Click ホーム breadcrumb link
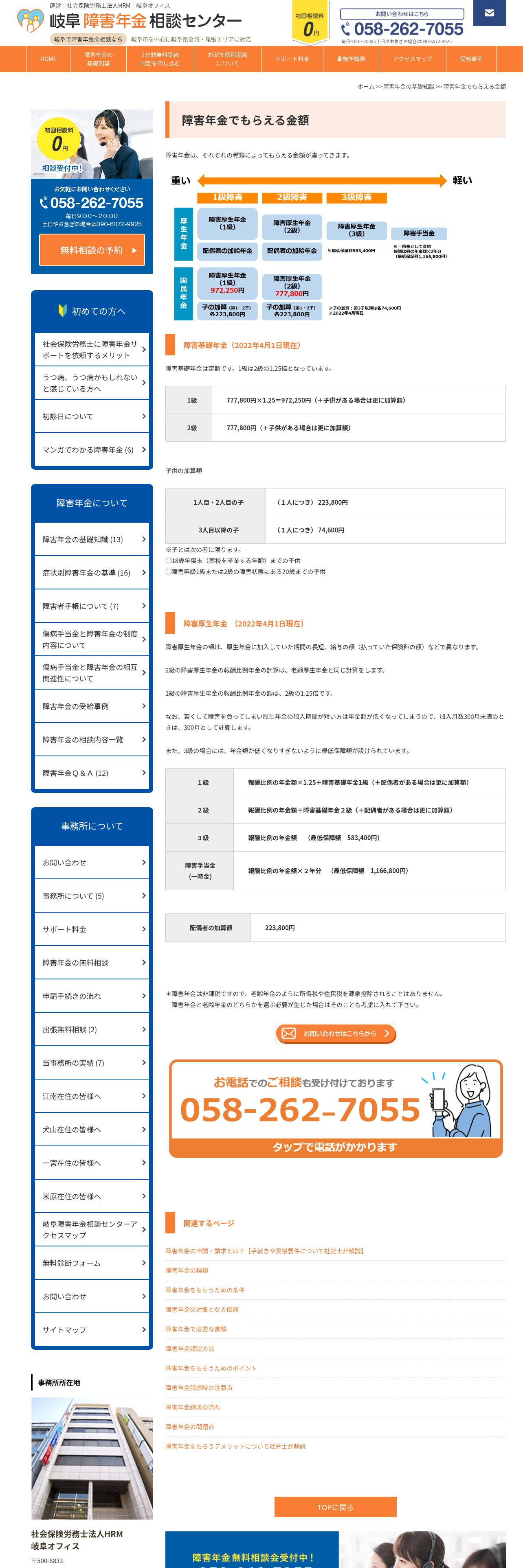523x1568 pixels. point(366,86)
